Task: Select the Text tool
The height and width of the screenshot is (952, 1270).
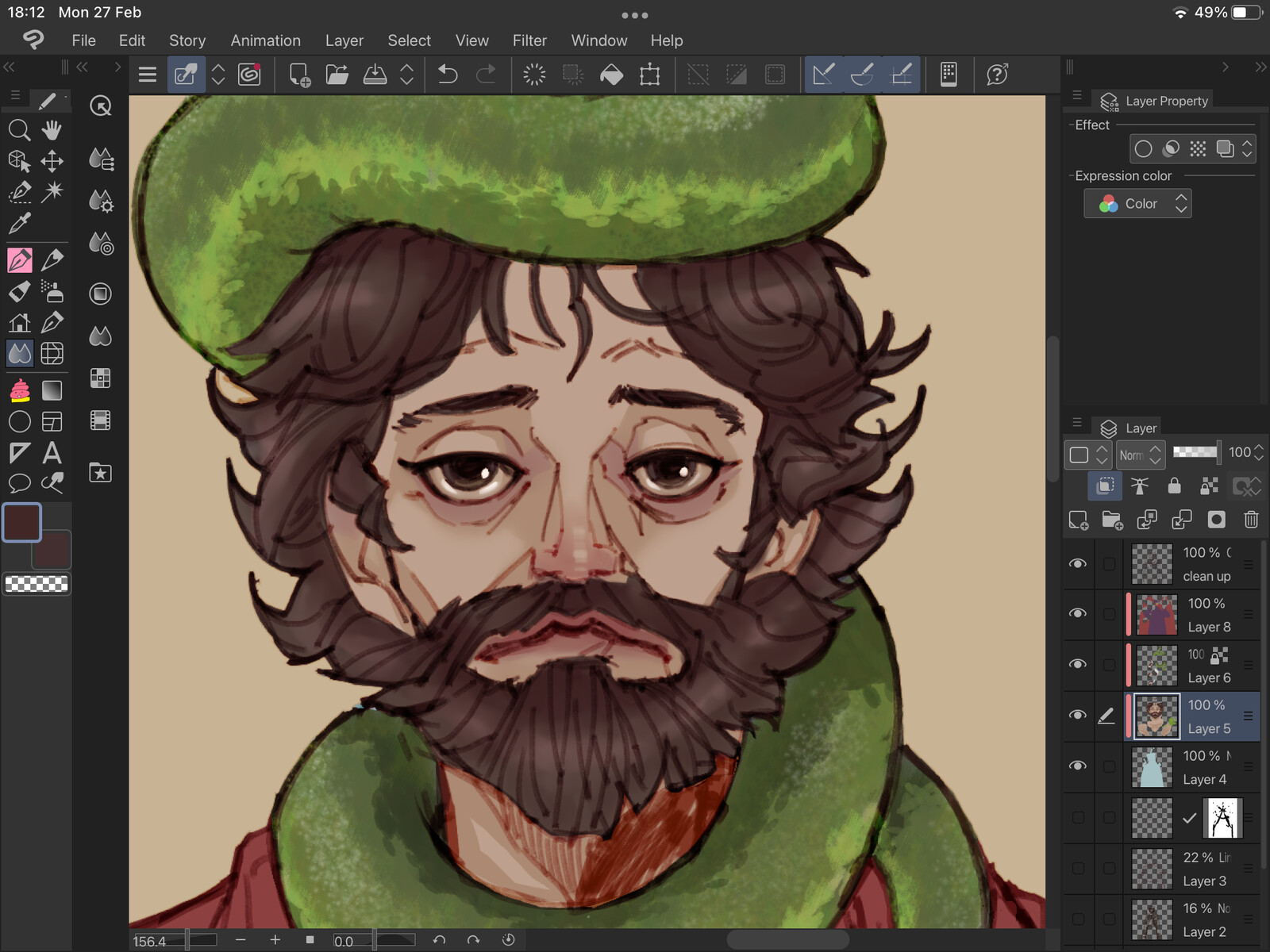Action: [x=52, y=453]
